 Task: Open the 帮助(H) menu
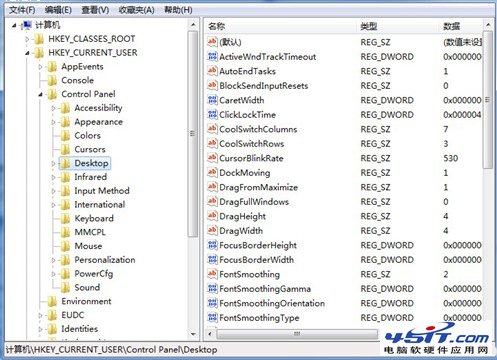coord(178,10)
